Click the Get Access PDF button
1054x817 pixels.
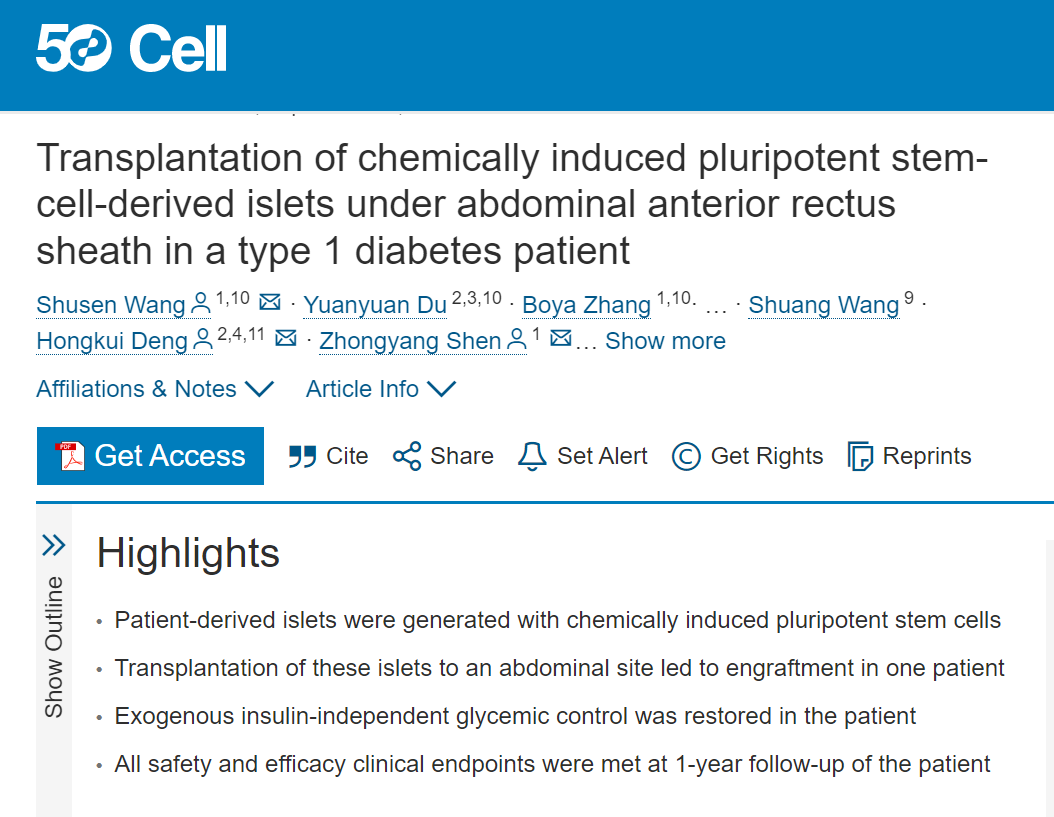click(151, 456)
